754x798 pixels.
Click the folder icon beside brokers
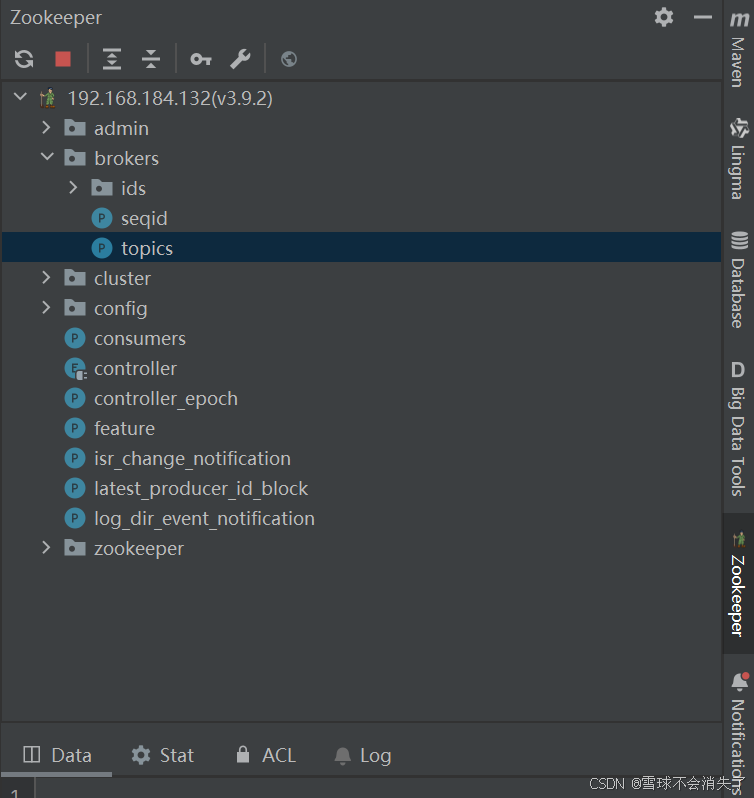click(x=75, y=158)
